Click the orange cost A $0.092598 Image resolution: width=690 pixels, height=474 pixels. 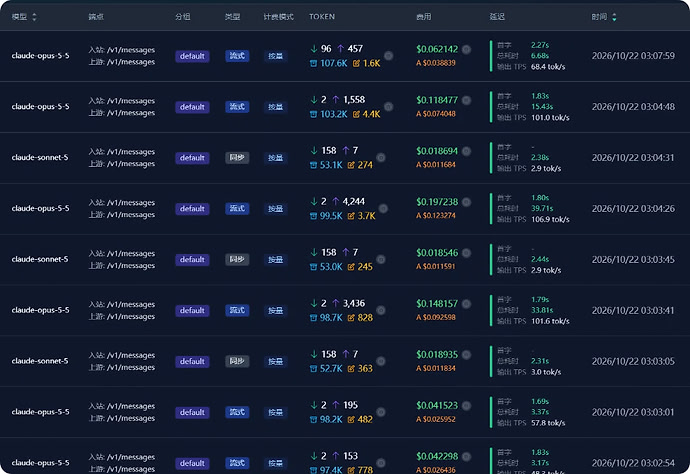(436, 317)
